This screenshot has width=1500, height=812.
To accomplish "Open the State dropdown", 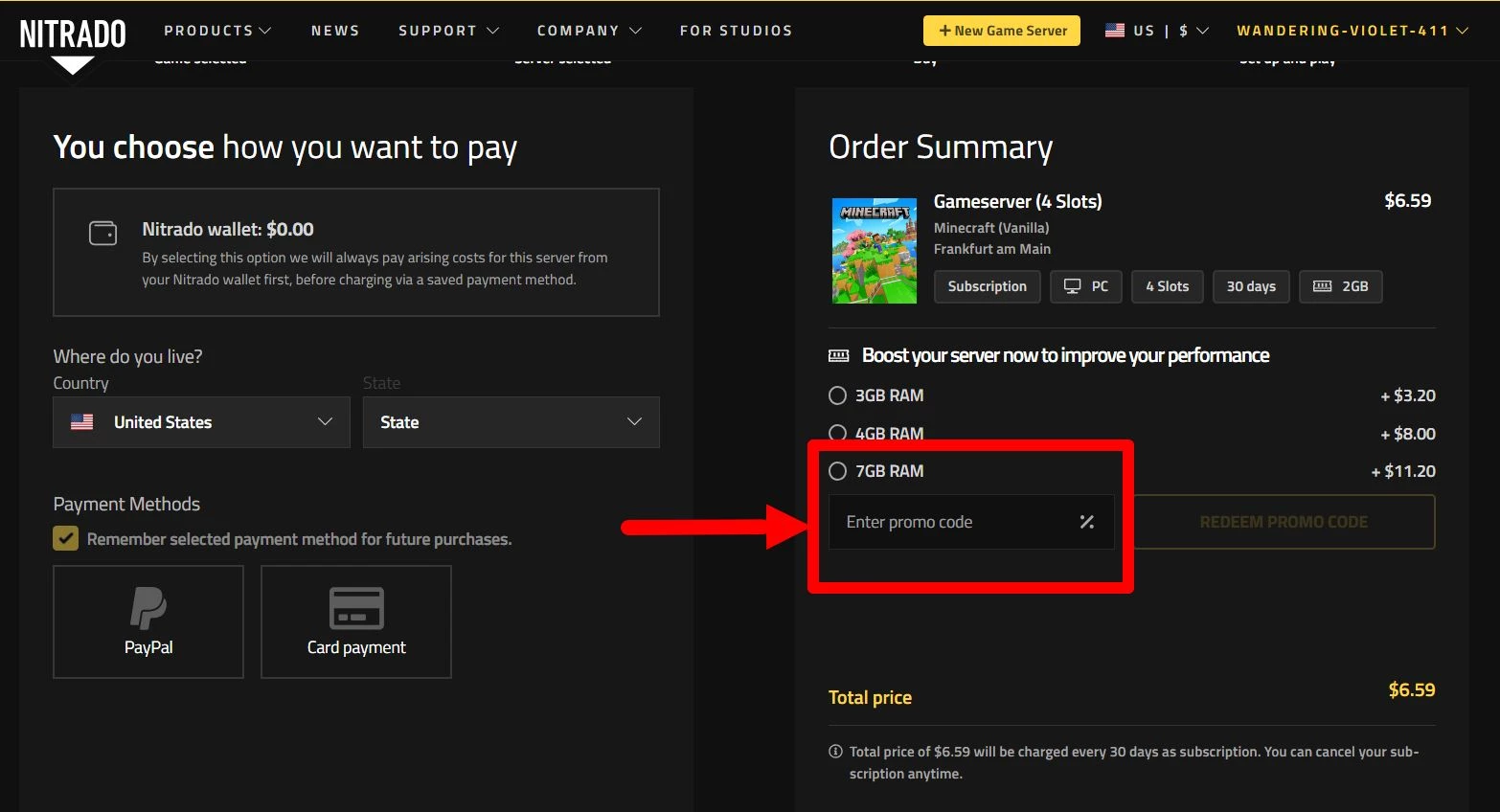I will pos(511,422).
